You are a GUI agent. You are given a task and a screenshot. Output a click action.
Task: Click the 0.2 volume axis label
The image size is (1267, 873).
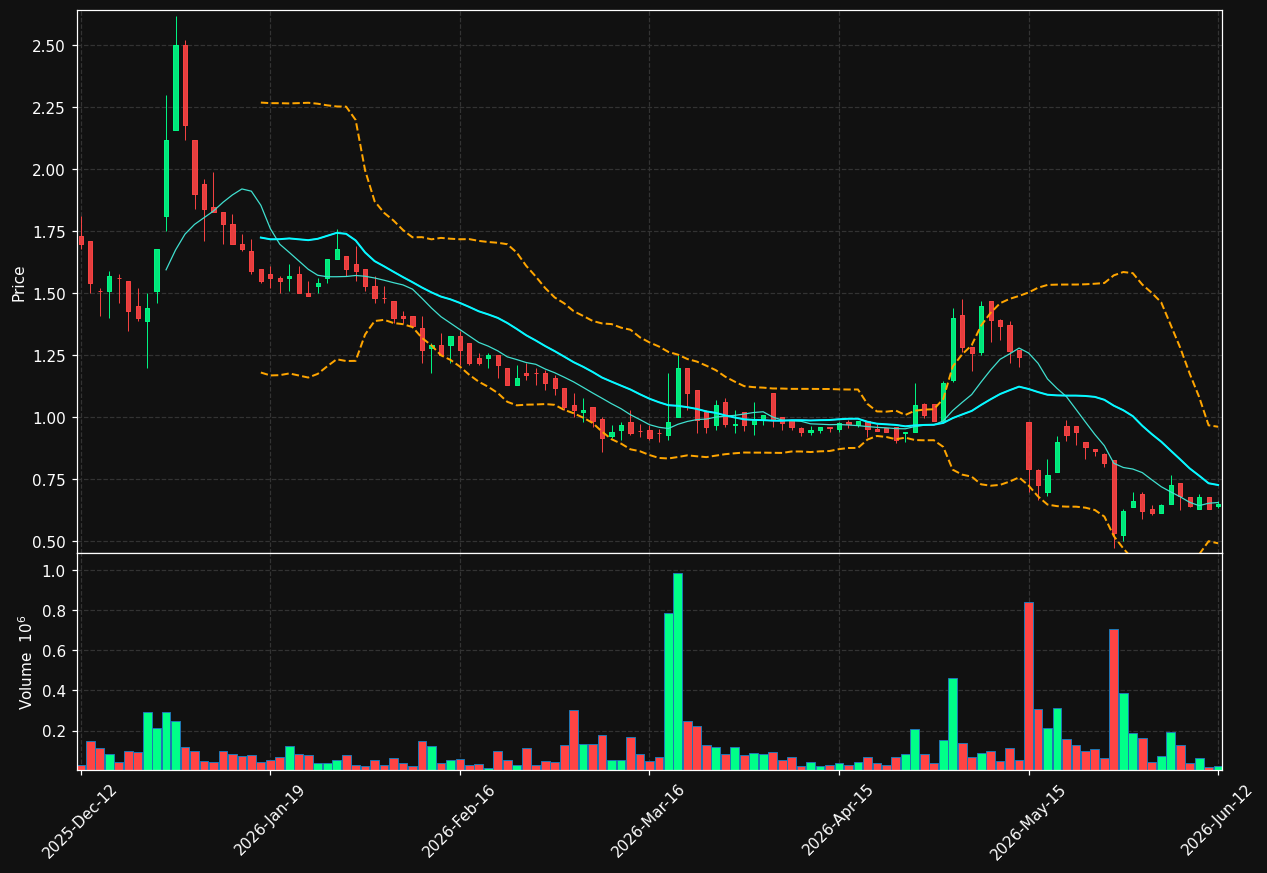click(54, 731)
